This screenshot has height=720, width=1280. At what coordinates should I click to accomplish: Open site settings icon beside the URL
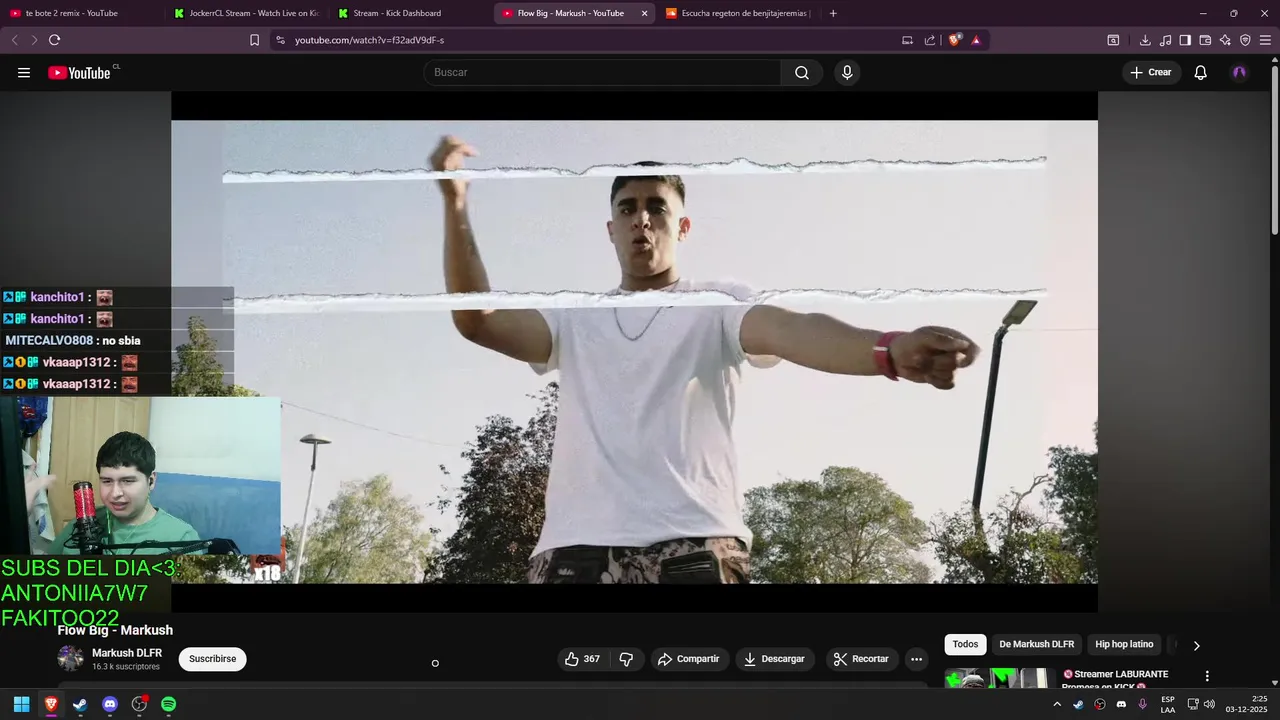(280, 40)
